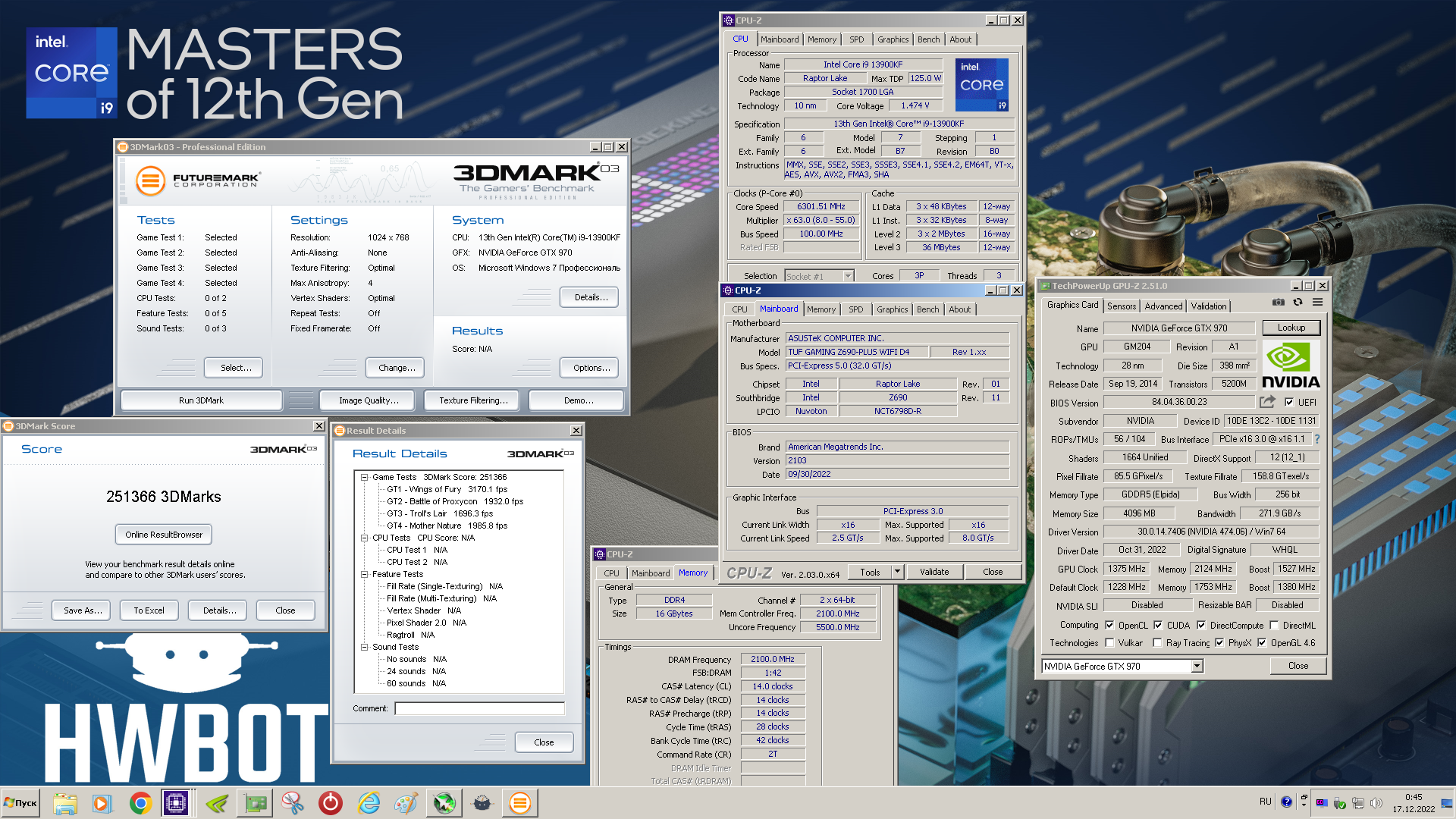Collapse the CPU Tests tree node
Viewport: 1456px width, 819px height.
pos(365,538)
